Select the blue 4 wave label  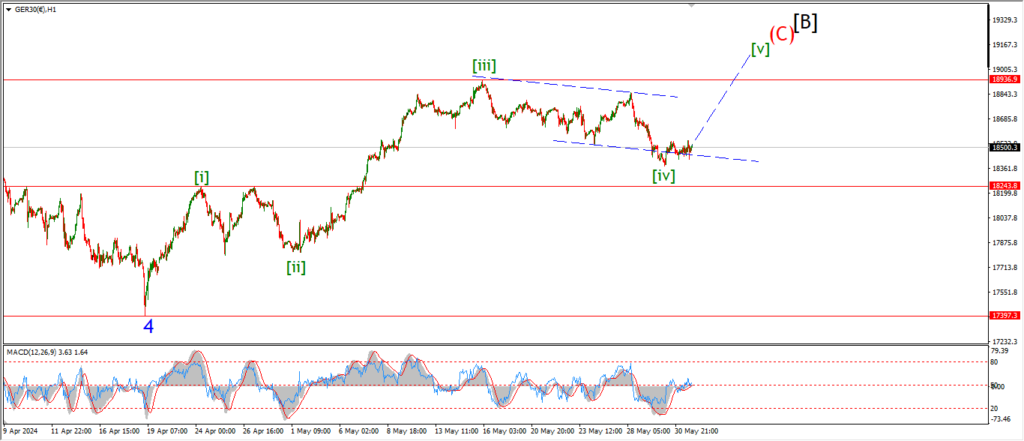pos(148,326)
